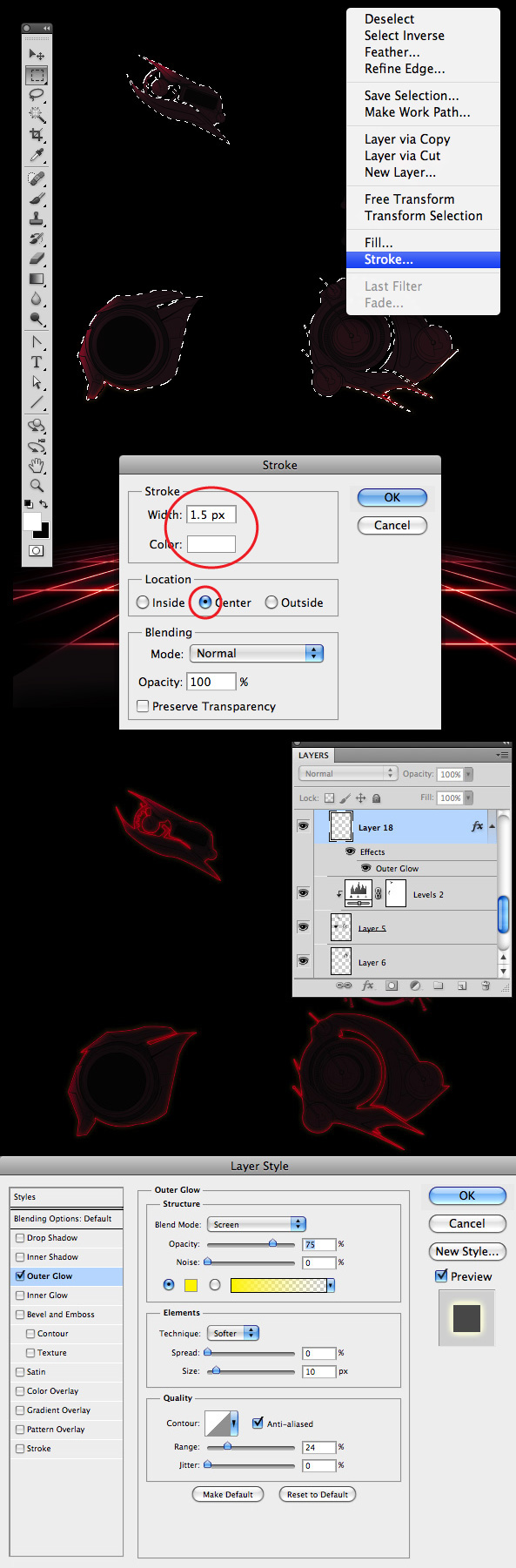The width and height of the screenshot is (516, 1568).
Task: Select the Lasso tool
Action: [x=37, y=95]
